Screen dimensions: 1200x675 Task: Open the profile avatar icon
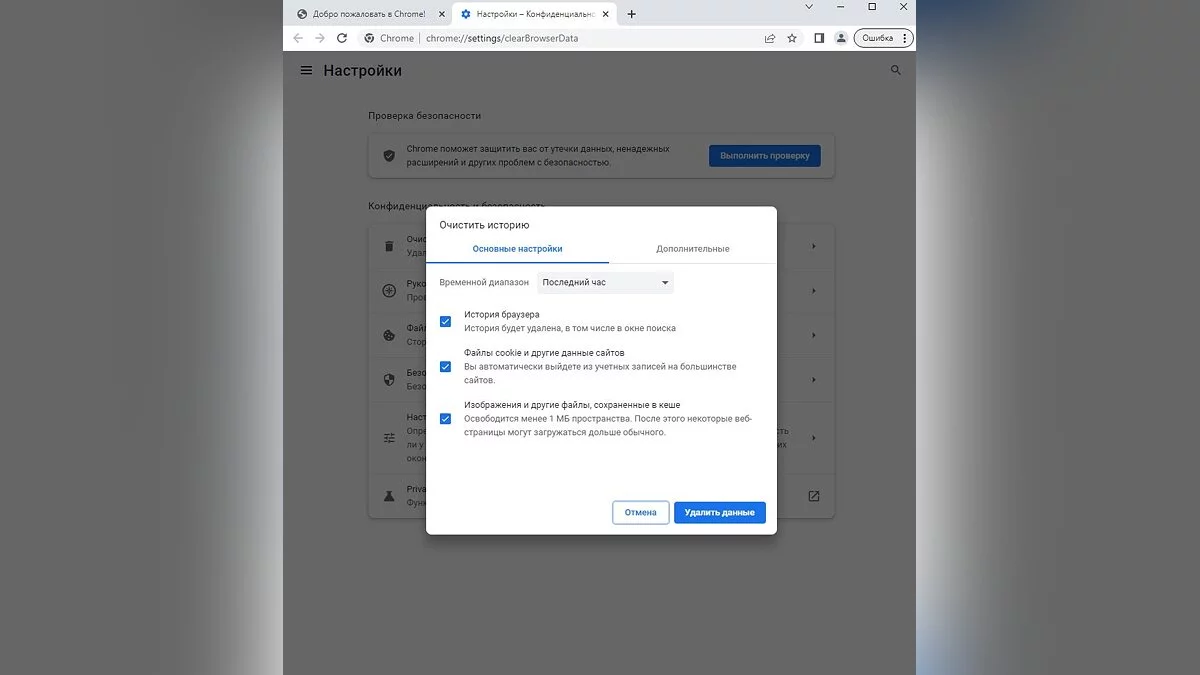[x=841, y=38]
